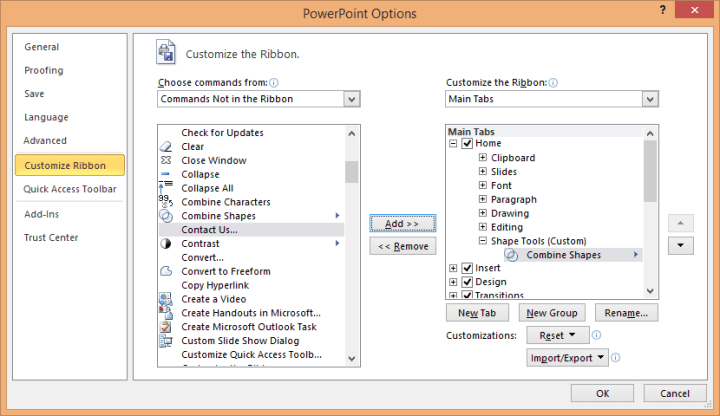
Task: Click the Main Tabs list scrollbar thumb
Action: (x=650, y=171)
